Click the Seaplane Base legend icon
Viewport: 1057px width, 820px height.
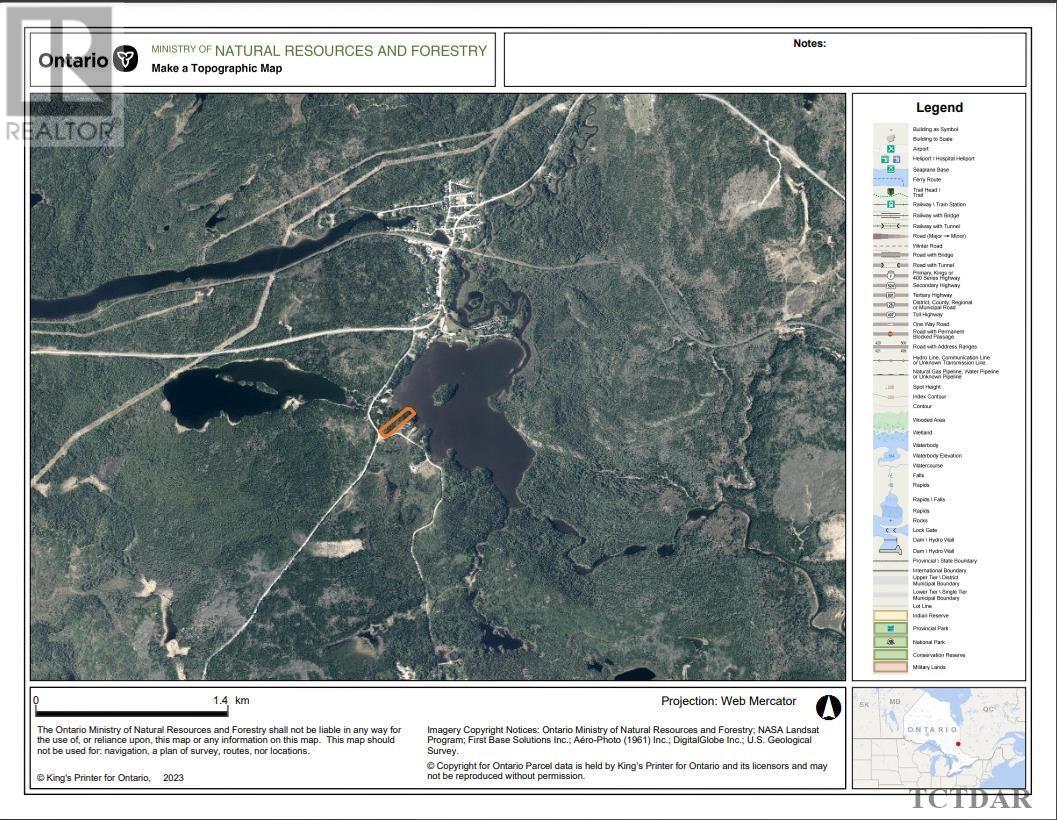click(890, 170)
